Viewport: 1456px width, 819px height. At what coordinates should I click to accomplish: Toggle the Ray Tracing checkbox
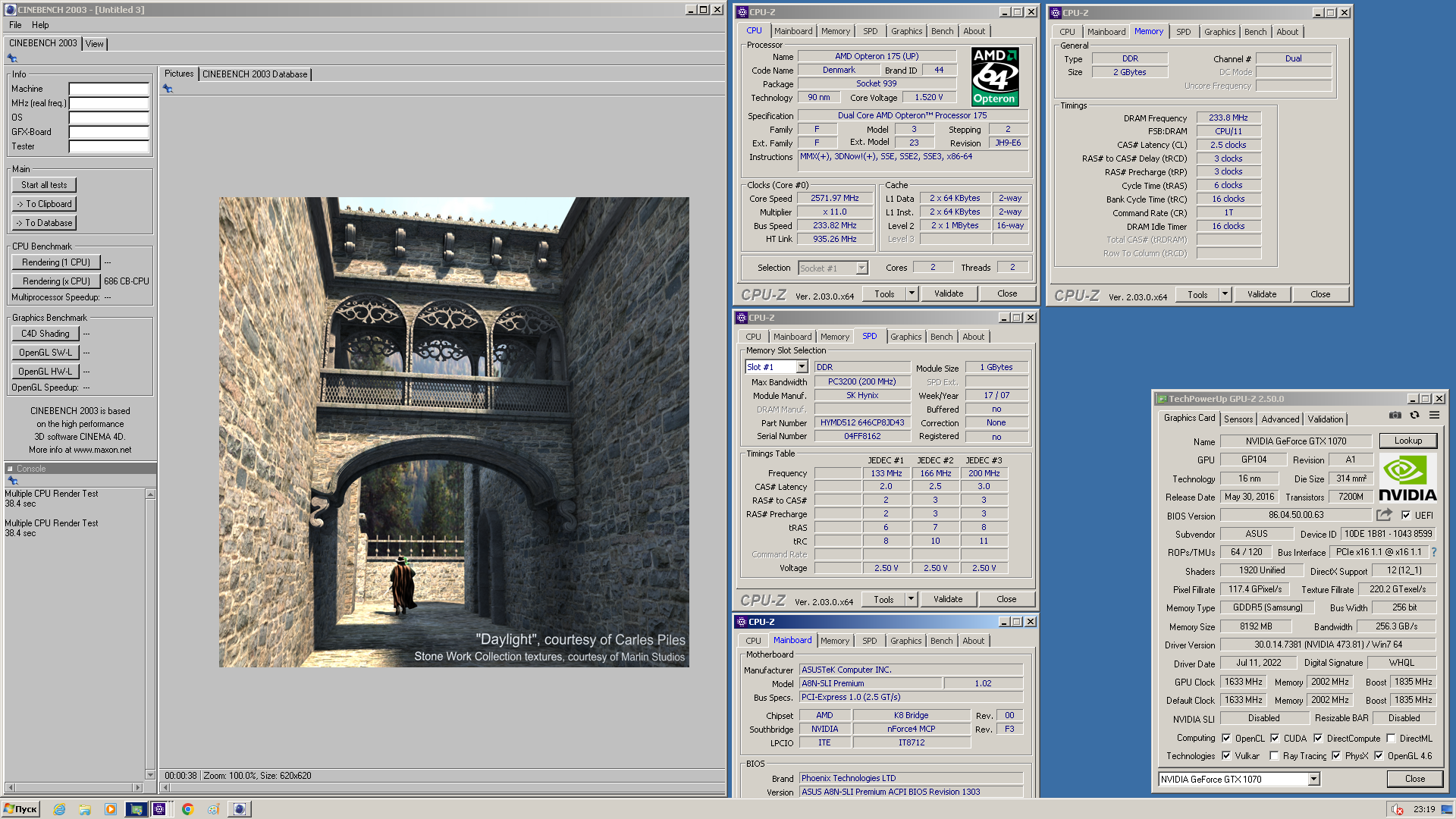tap(1274, 755)
